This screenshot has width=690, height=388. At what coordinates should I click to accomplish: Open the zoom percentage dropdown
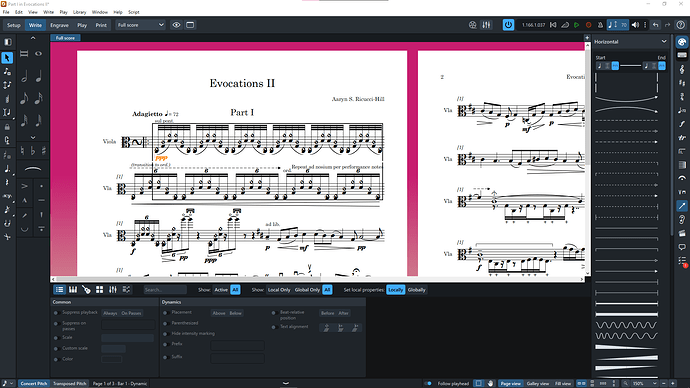click(646, 384)
